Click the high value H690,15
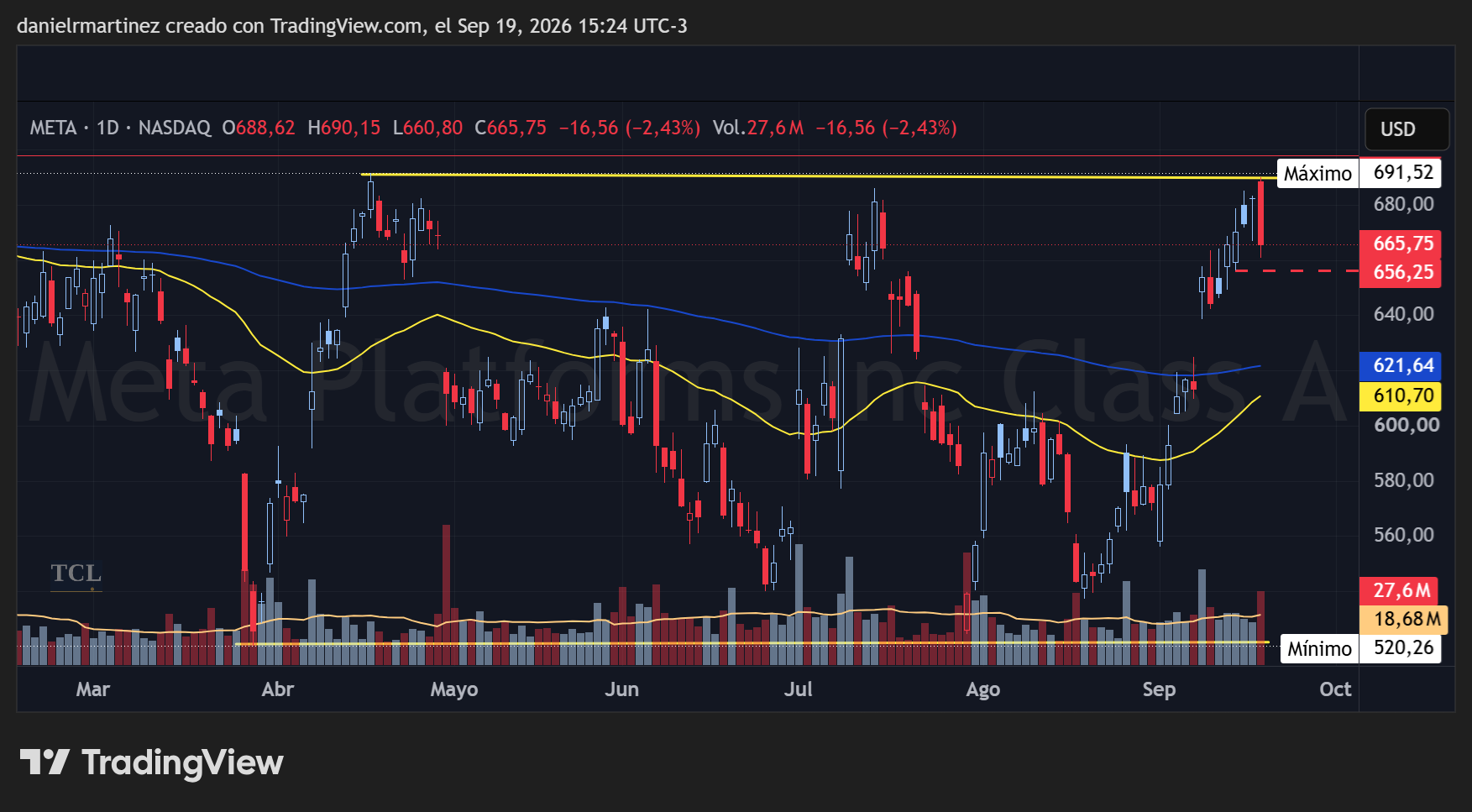The image size is (1472, 812). [x=344, y=128]
